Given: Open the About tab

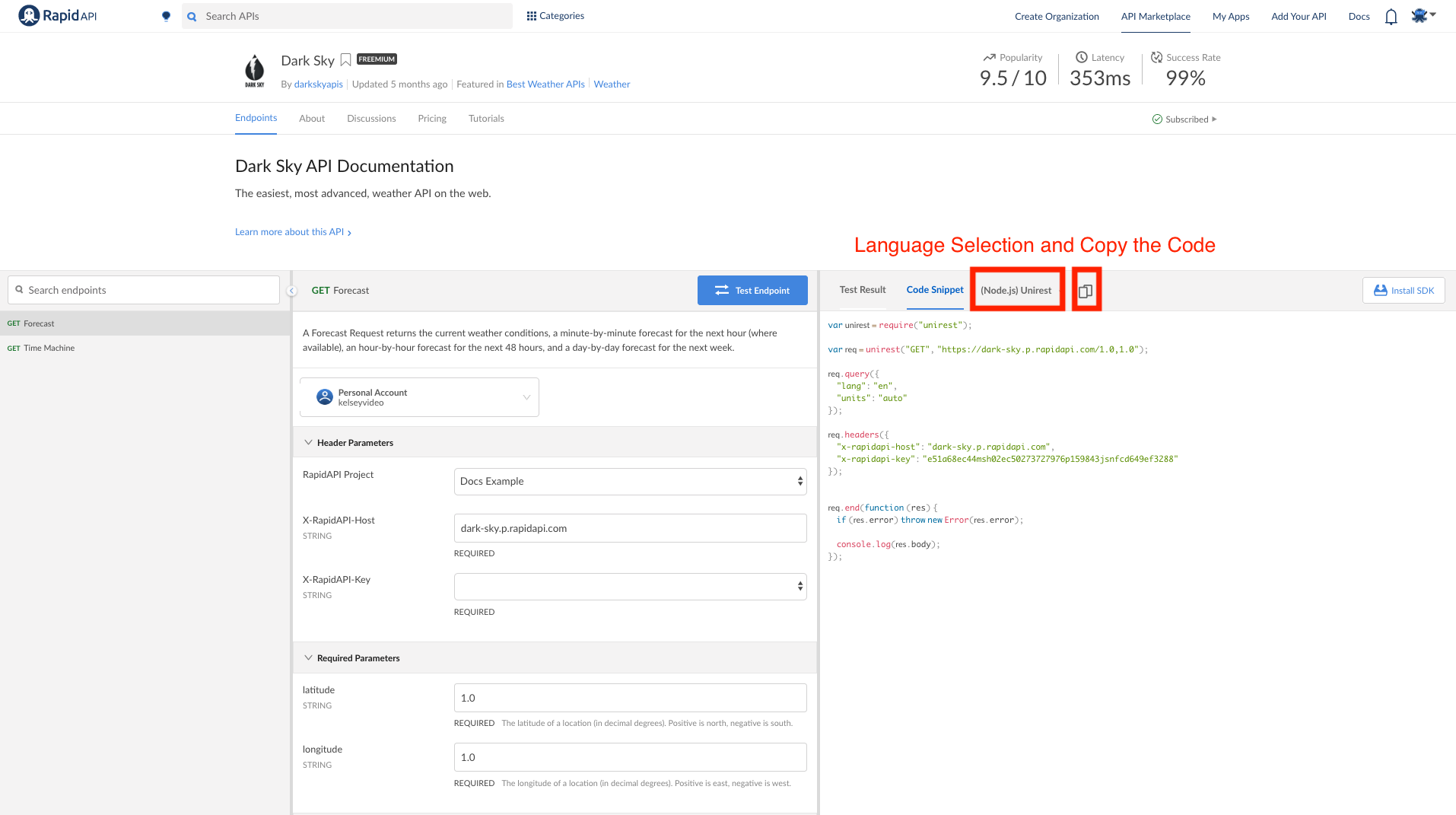Looking at the screenshot, I should coord(312,119).
